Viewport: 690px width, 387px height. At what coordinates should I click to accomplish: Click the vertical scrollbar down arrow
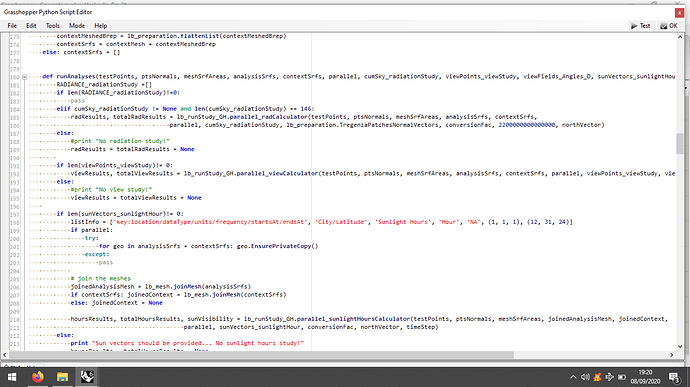680,346
